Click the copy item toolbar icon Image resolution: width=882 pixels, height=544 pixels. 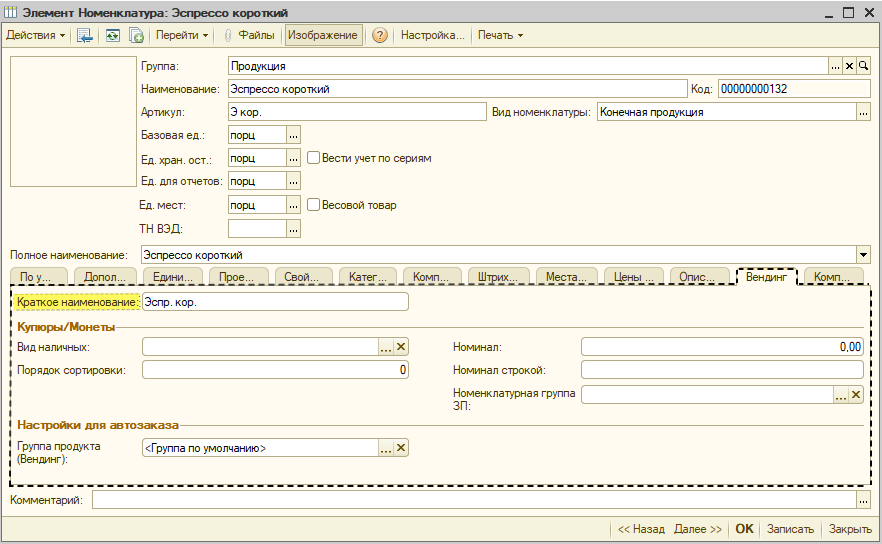coord(137,35)
